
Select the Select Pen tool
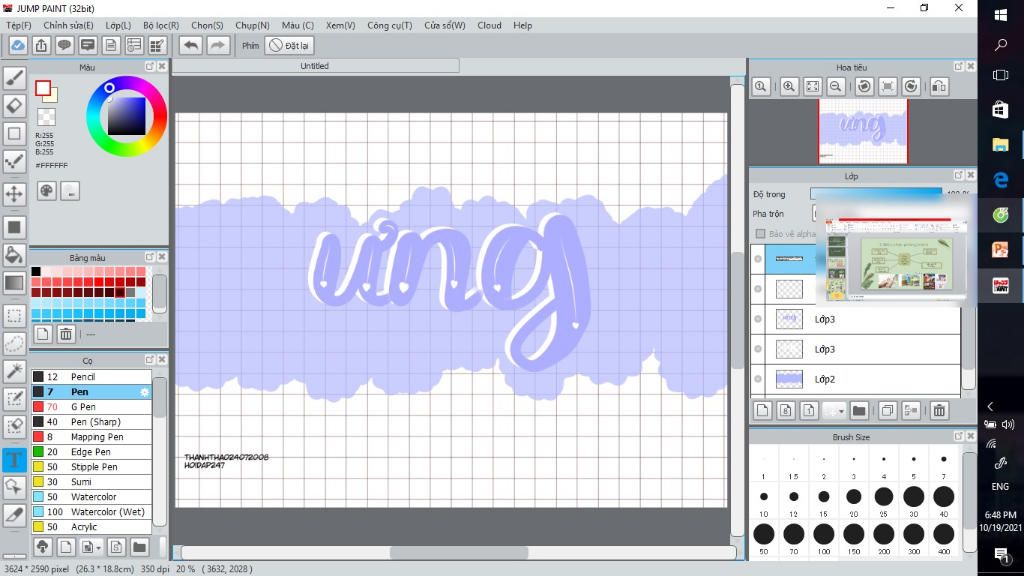click(14, 399)
